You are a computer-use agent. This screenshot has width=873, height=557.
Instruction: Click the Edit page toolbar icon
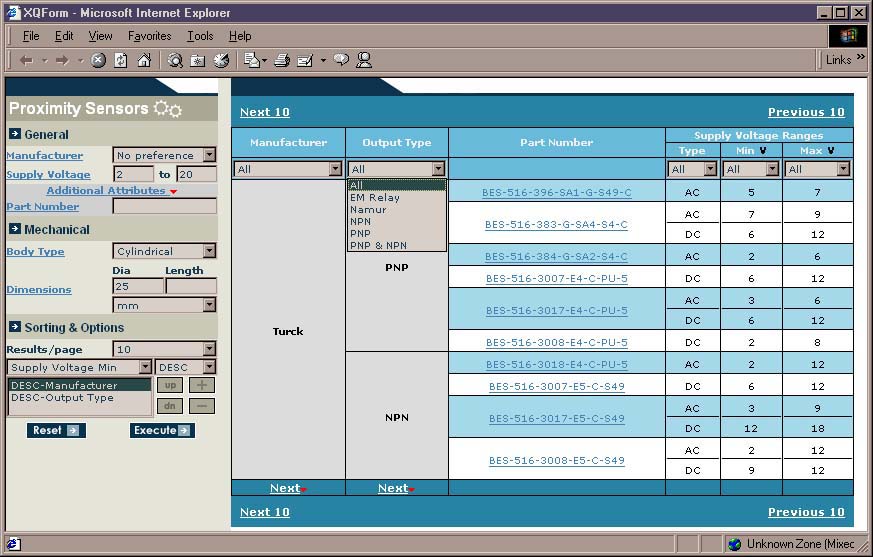click(x=305, y=60)
